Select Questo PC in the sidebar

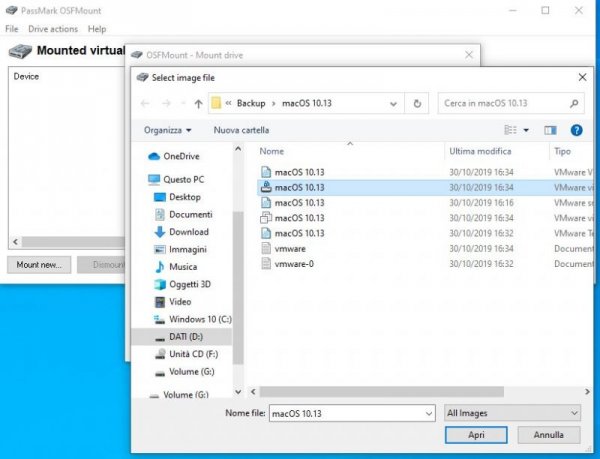(x=184, y=179)
